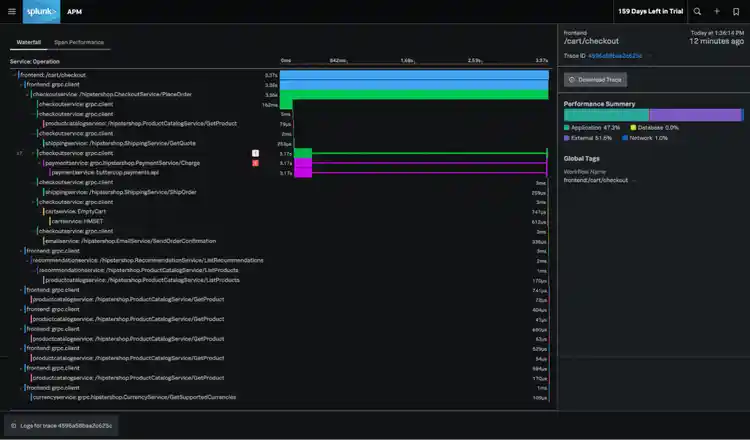Open the bookmark icon in header

[735, 11]
